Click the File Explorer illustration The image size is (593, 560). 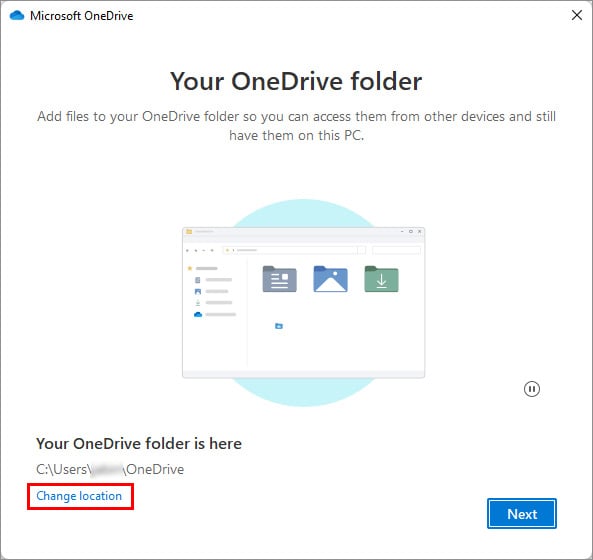pos(303,302)
